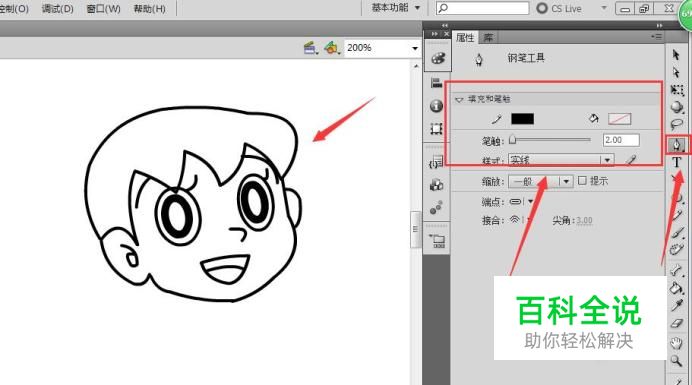Viewport: 692px width, 385px height.
Task: Select the Free Transform tool
Action: [x=677, y=90]
